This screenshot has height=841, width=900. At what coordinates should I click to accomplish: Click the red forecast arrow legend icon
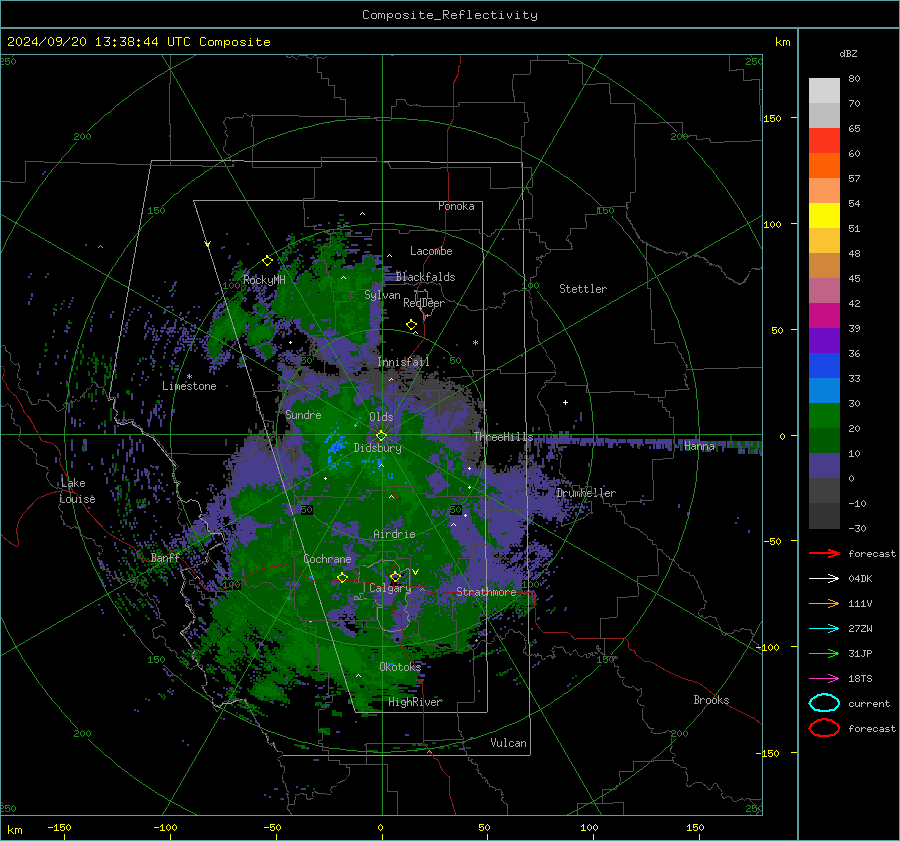point(824,553)
